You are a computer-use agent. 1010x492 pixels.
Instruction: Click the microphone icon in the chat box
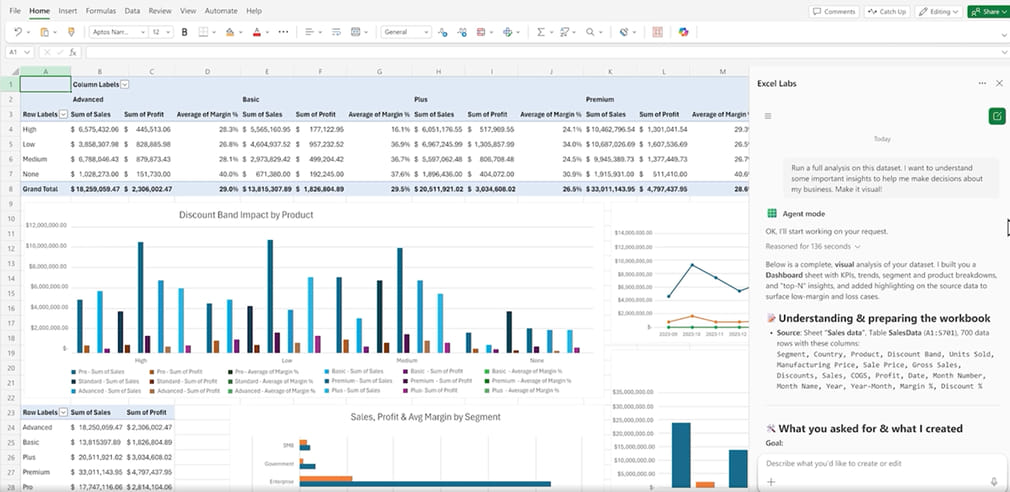(x=994, y=481)
